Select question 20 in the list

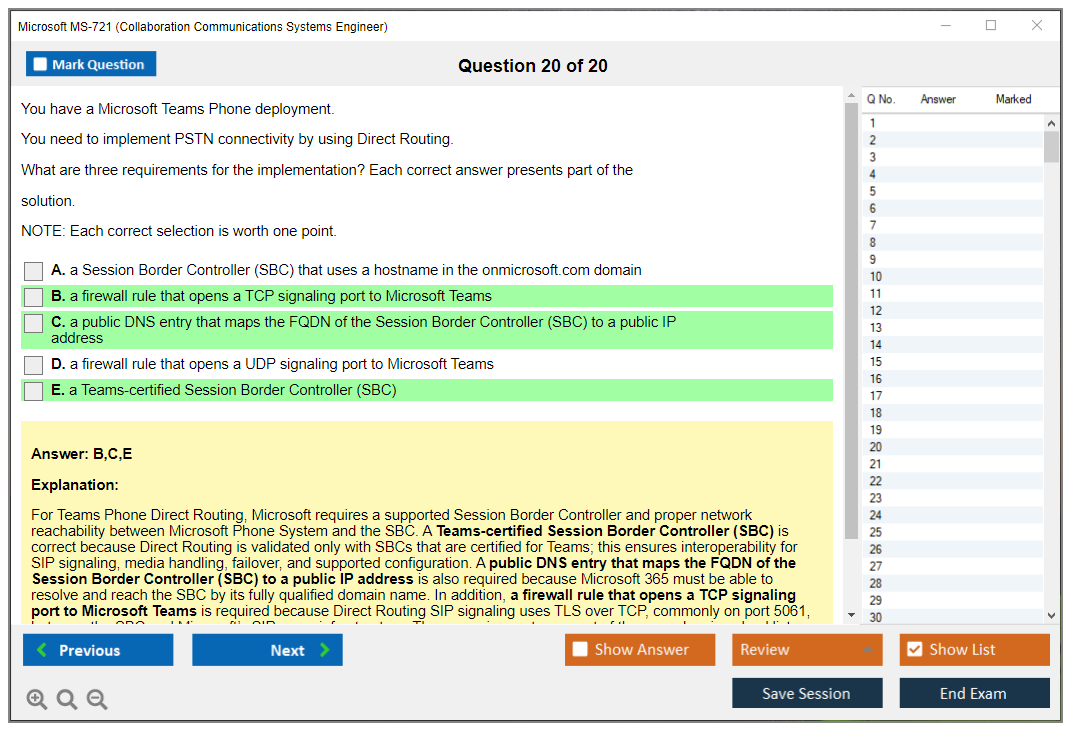953,447
